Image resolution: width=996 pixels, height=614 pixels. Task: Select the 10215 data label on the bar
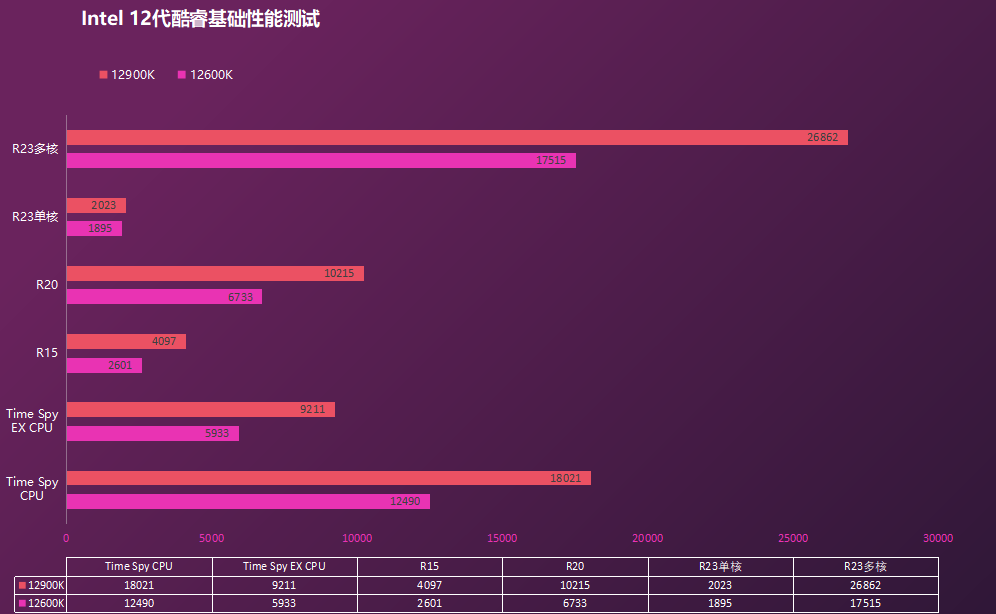click(x=339, y=273)
